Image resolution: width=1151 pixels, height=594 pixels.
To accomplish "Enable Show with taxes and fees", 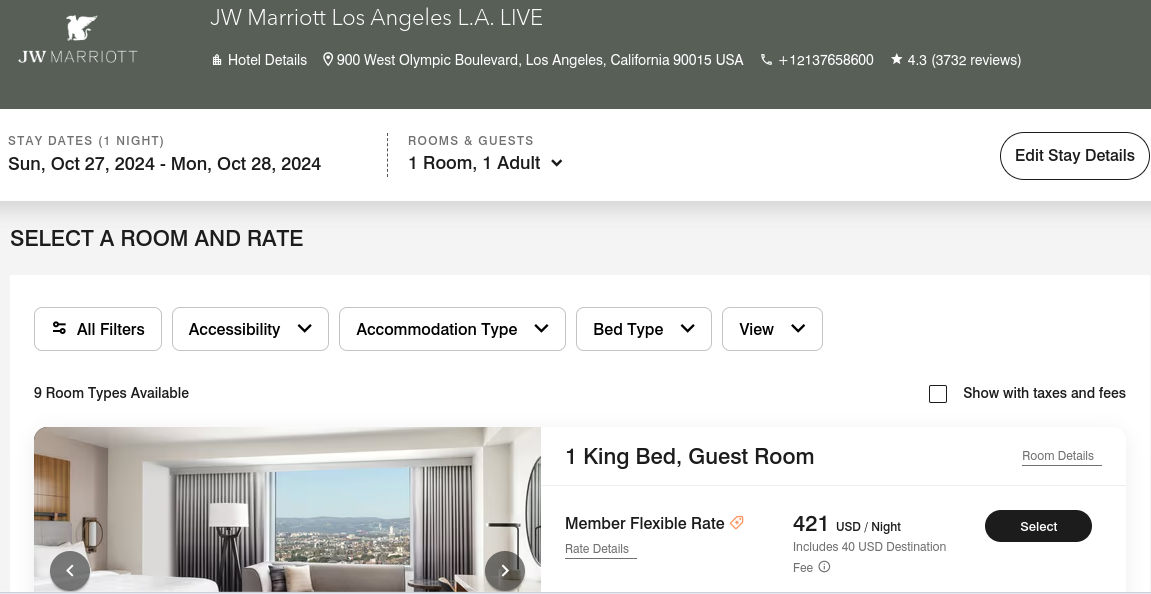I will tap(937, 394).
